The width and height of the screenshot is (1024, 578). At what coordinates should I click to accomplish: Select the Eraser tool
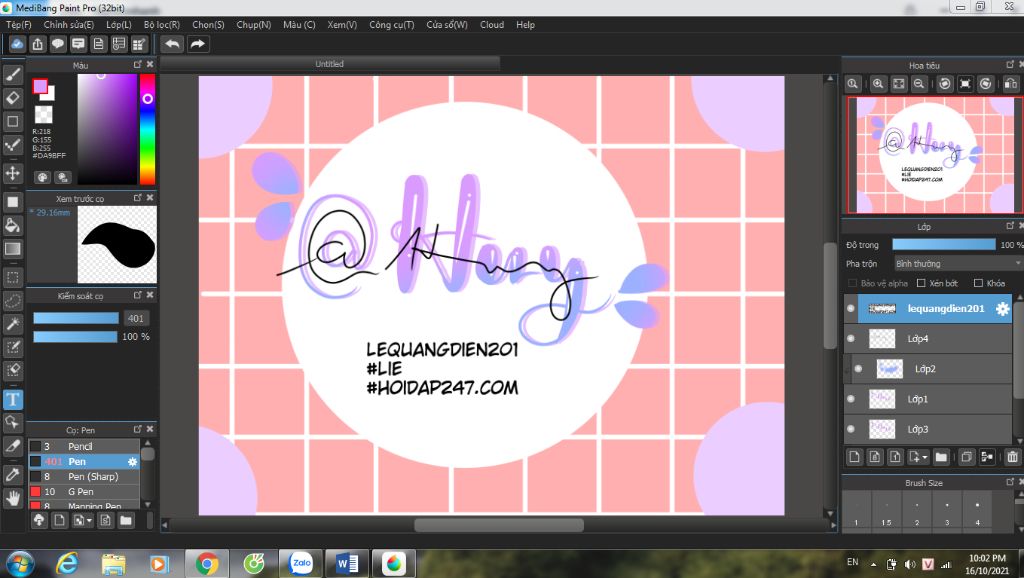coord(12,98)
